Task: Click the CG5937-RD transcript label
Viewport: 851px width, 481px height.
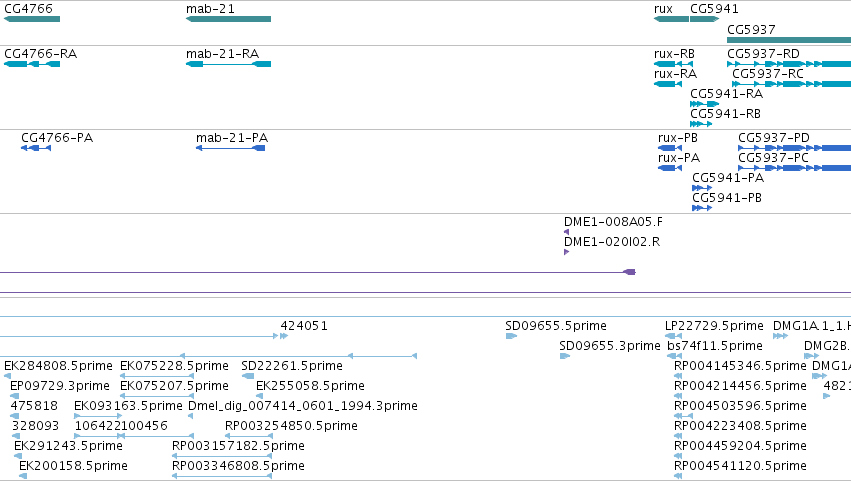Action: pos(763,54)
